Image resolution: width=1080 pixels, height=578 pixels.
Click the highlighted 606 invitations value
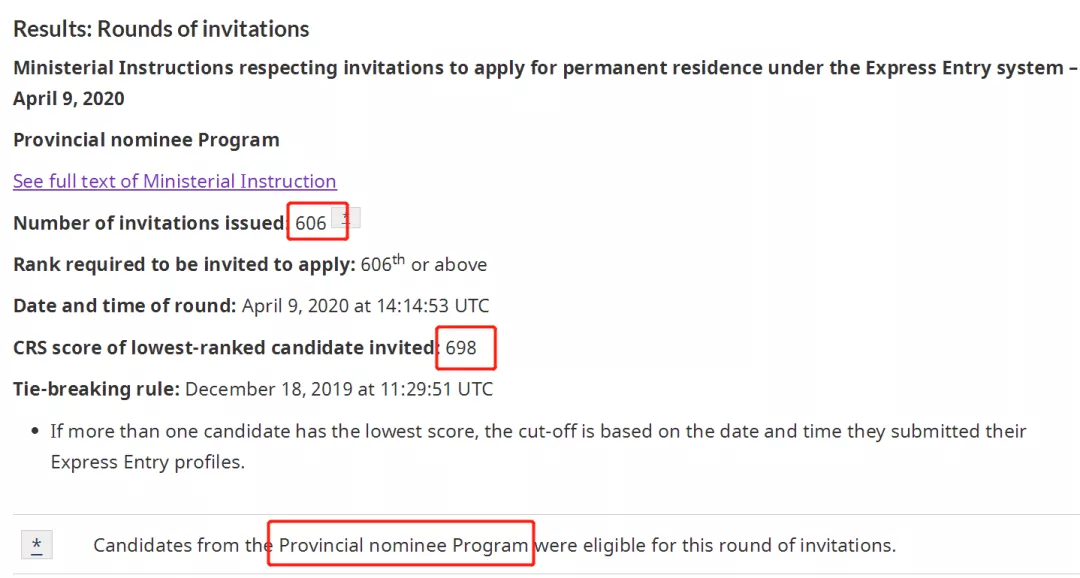tap(311, 223)
